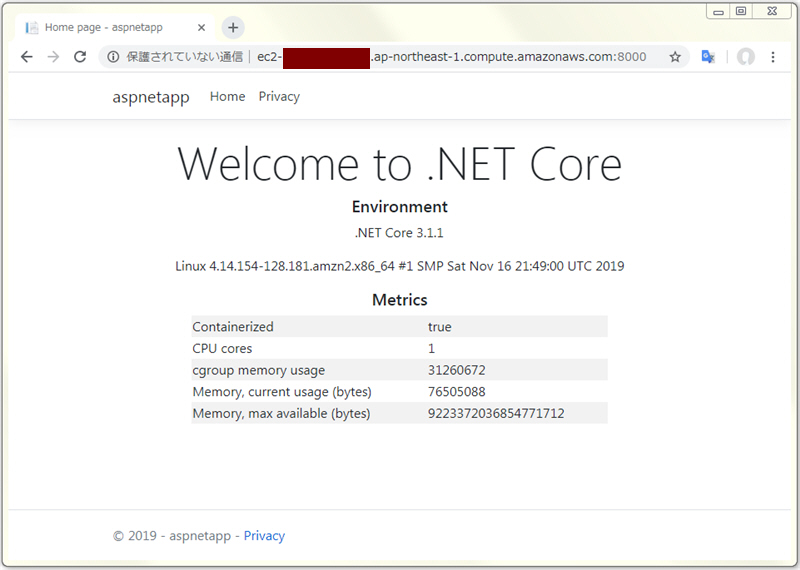Click the 保護されていない通信 security label

pyautogui.click(x=184, y=57)
